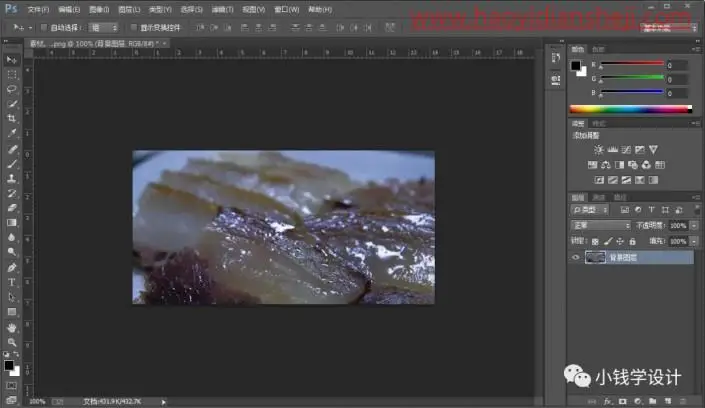Screen dimensions: 705x408
Task: Switch to the Swatches tab beside Color
Action: tap(598, 49)
